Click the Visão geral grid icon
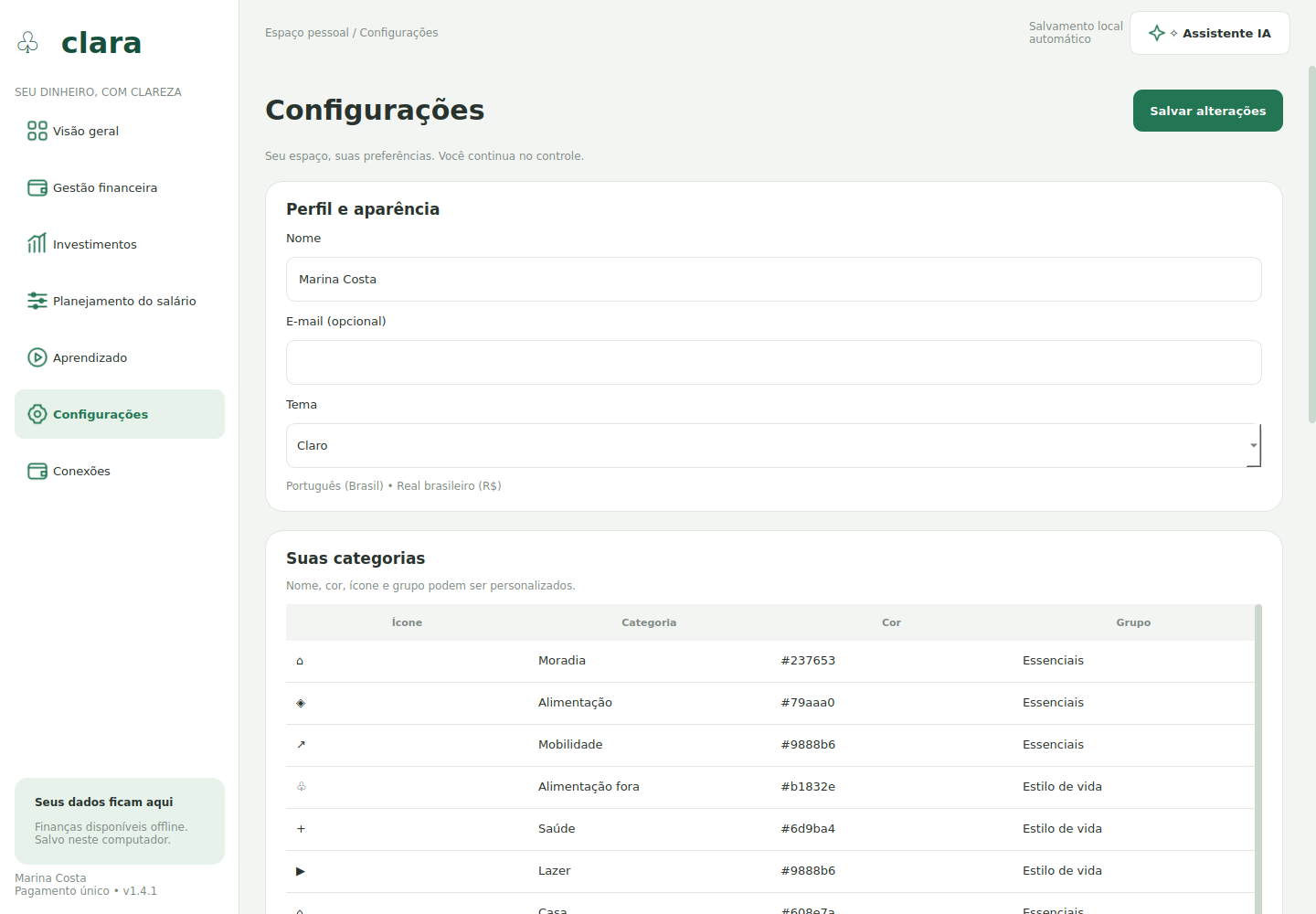Viewport: 1316px width, 914px height. (x=37, y=131)
